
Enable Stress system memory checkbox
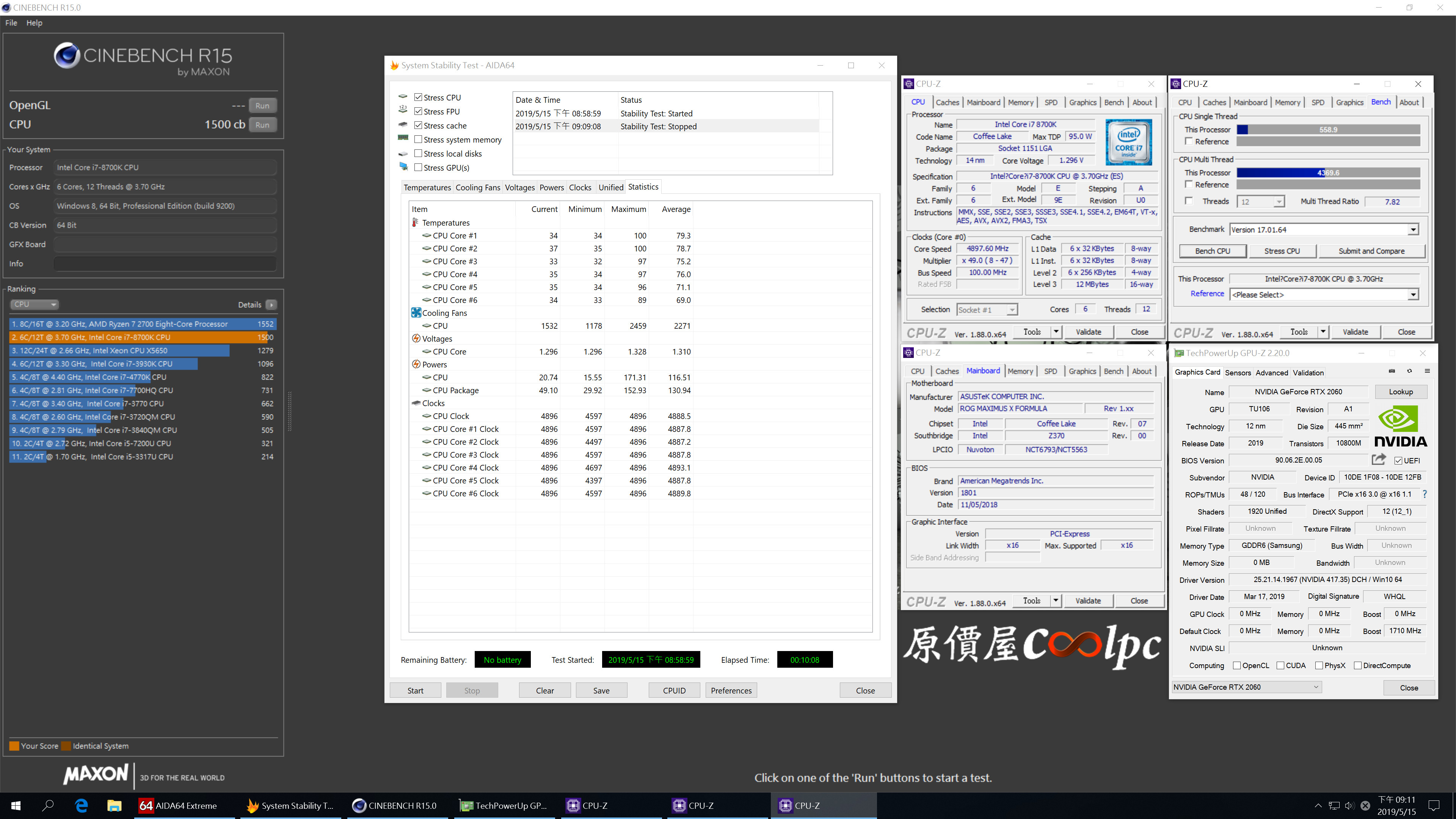point(418,139)
